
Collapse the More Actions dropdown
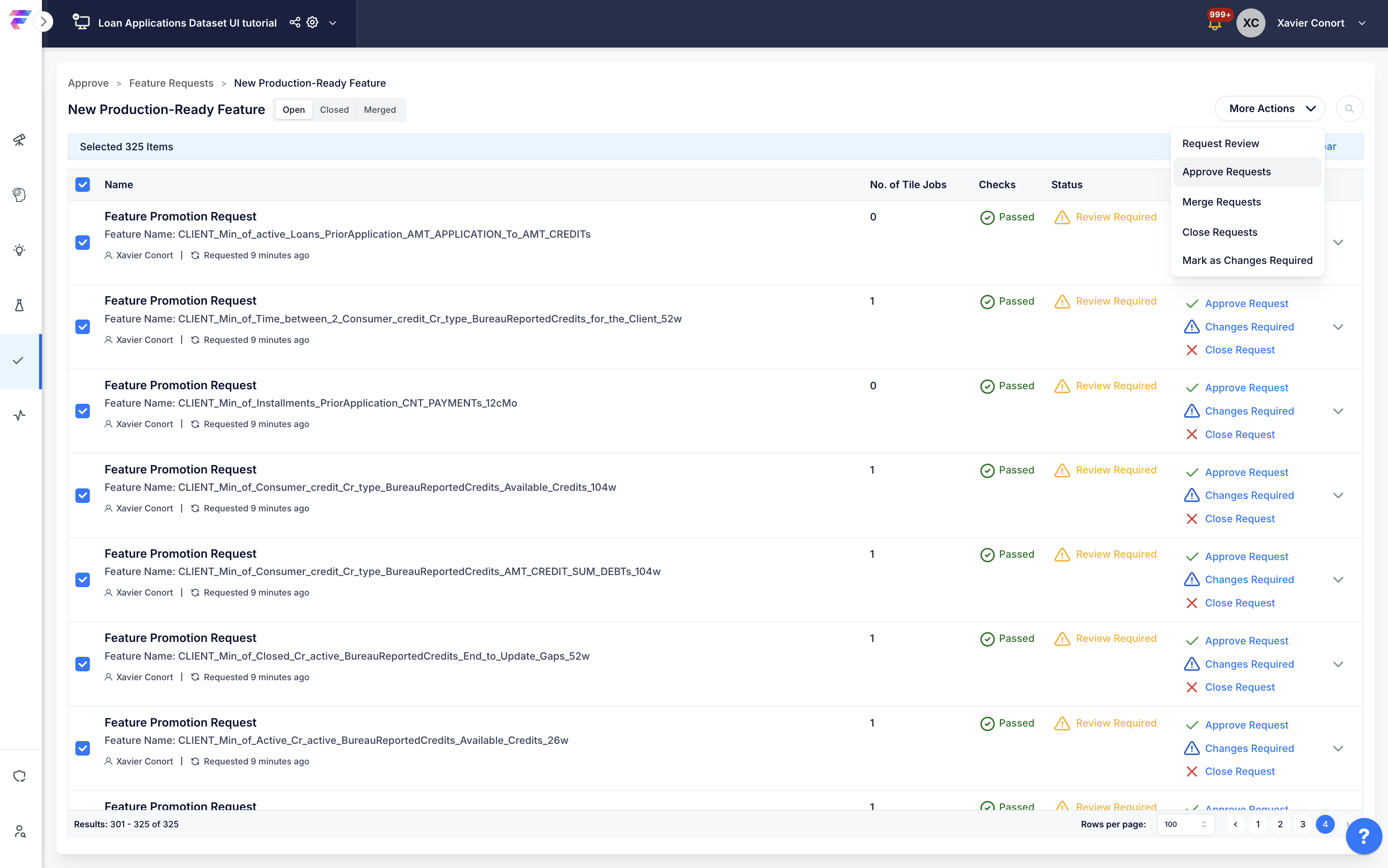[x=1269, y=108]
